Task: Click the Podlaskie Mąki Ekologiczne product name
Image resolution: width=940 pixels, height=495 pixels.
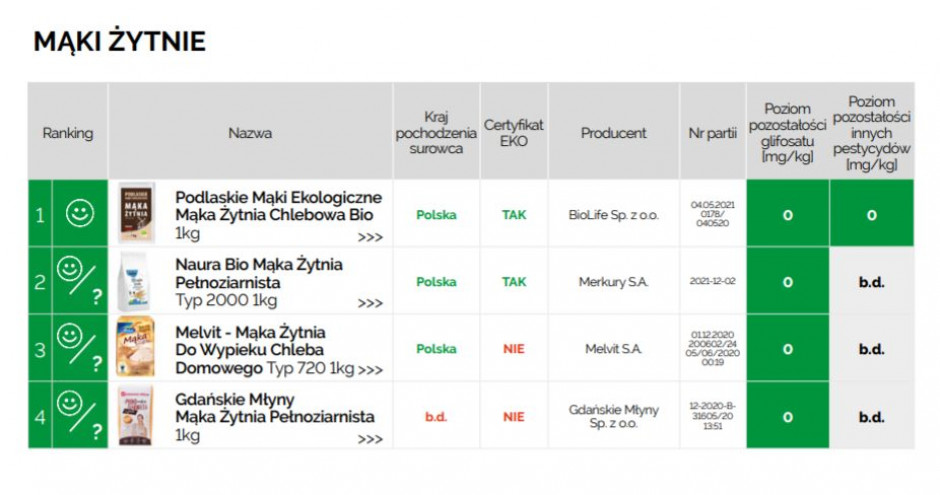Action: pyautogui.click(x=278, y=206)
